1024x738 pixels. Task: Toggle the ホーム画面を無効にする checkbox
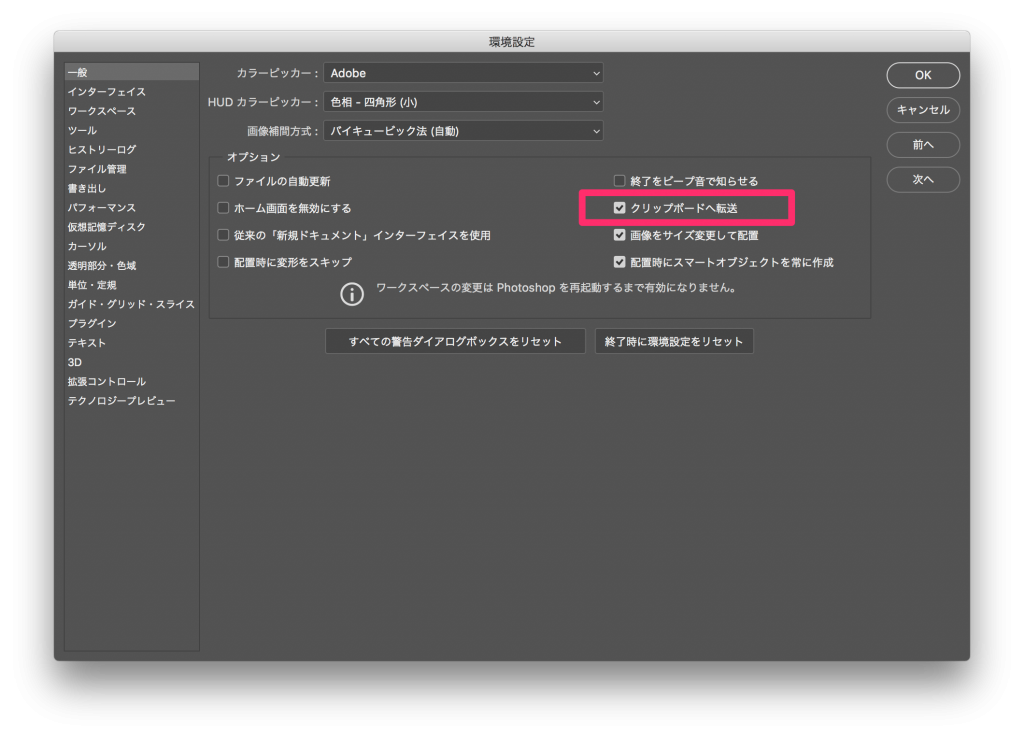pyautogui.click(x=224, y=208)
